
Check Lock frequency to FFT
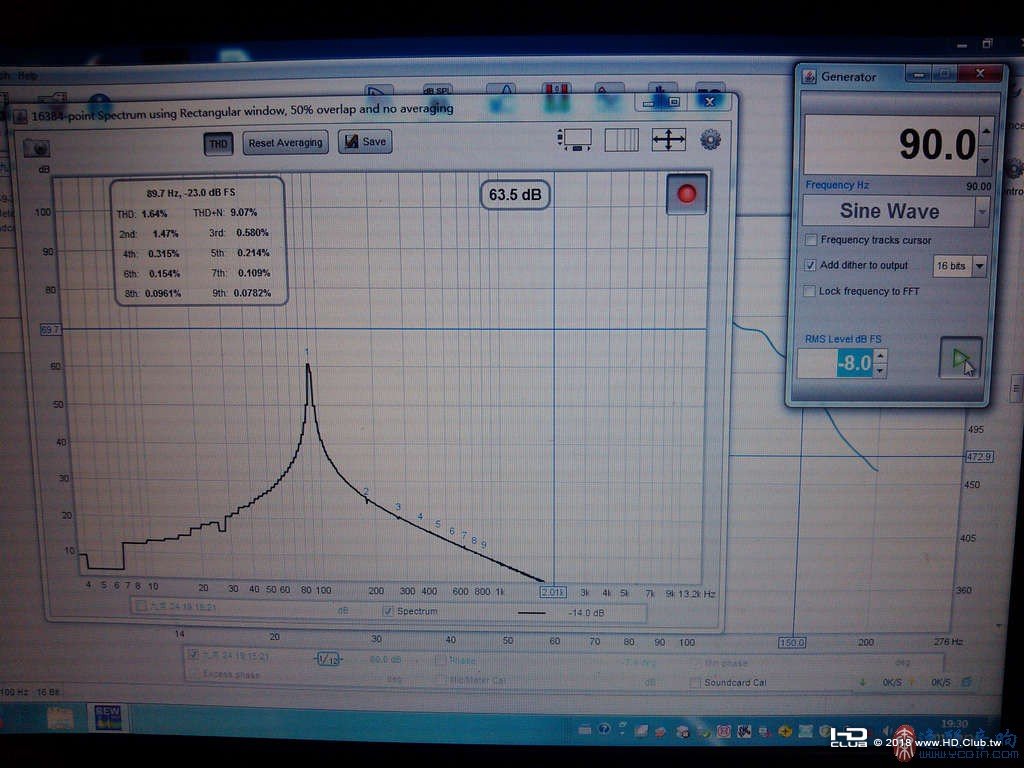point(809,291)
